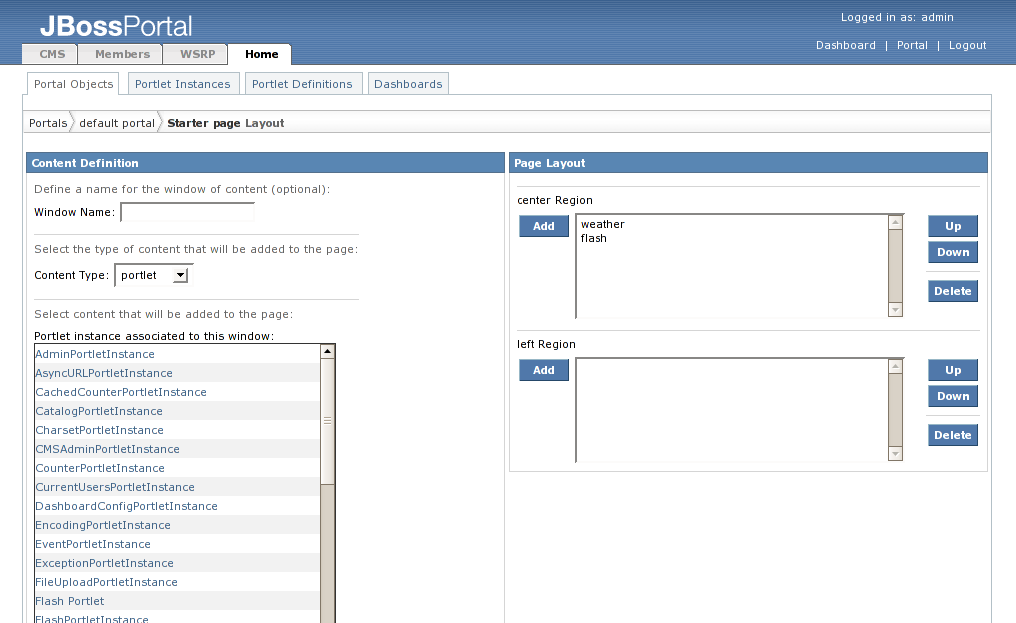
Task: Select CatalogPortletInstance from the portlet list
Action: [x=99, y=411]
